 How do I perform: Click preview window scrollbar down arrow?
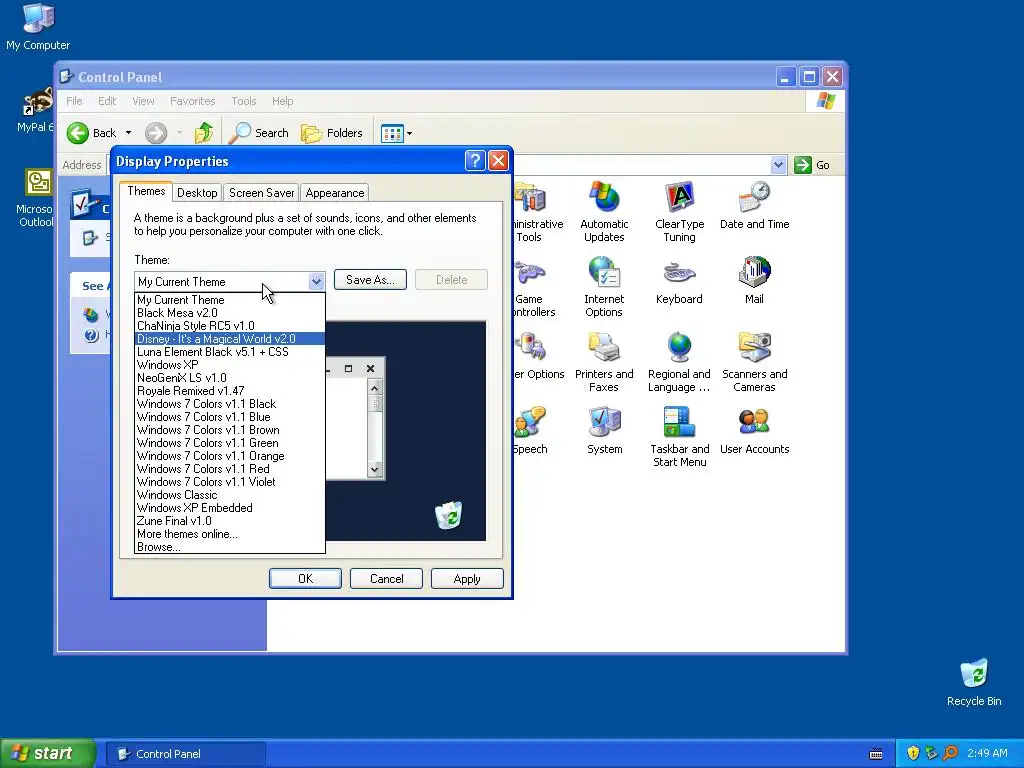coord(374,469)
